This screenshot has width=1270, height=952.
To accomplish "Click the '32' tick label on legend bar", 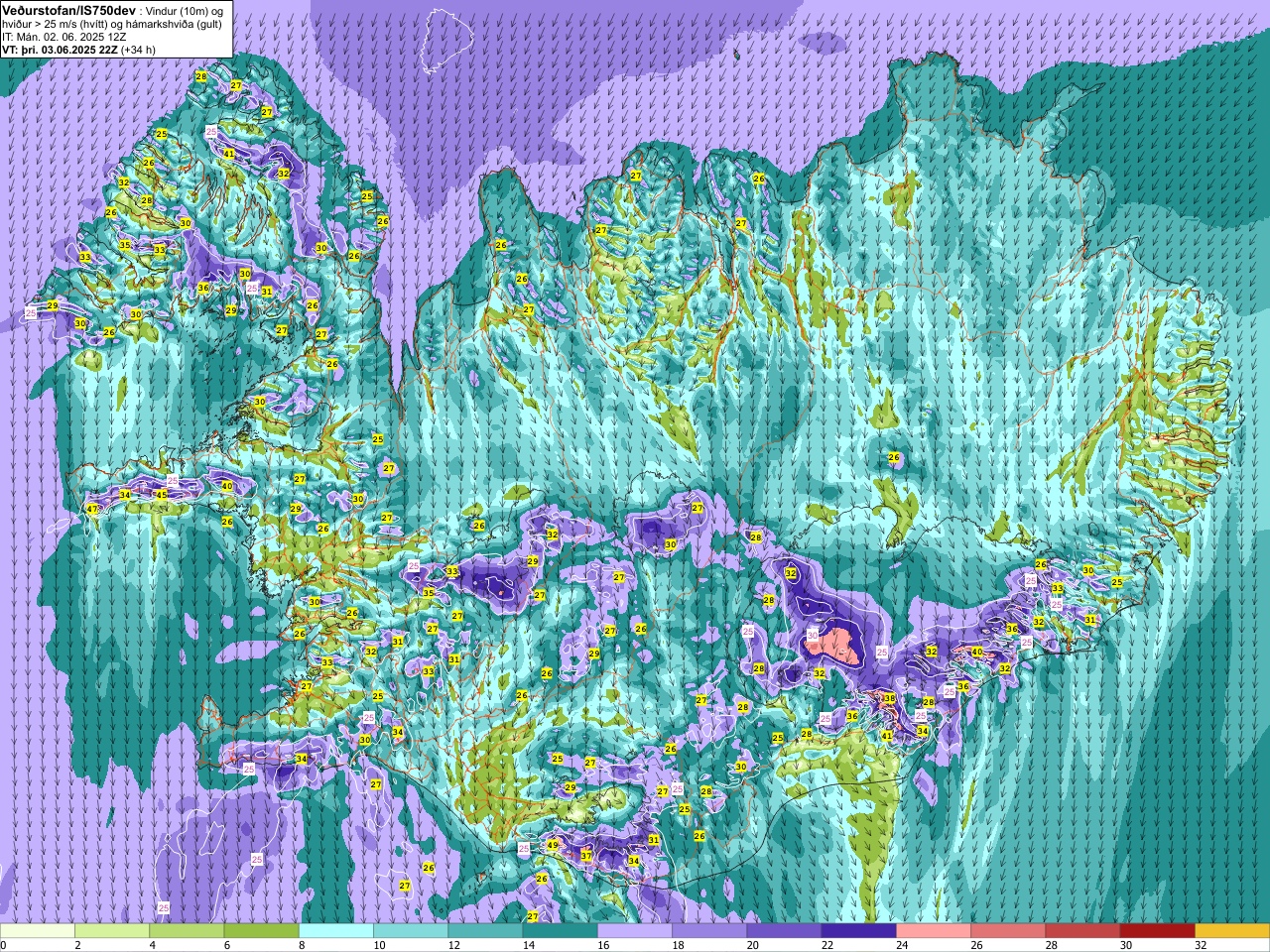I will (x=1201, y=945).
